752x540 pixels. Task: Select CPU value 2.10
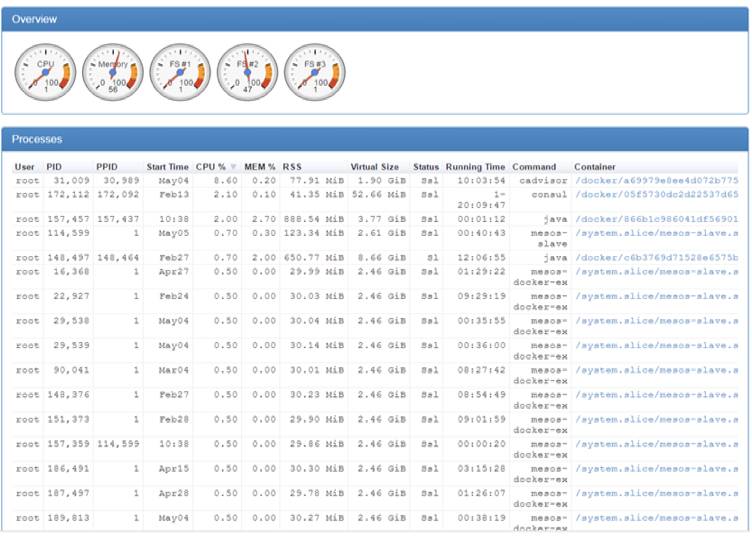[x=225, y=195]
